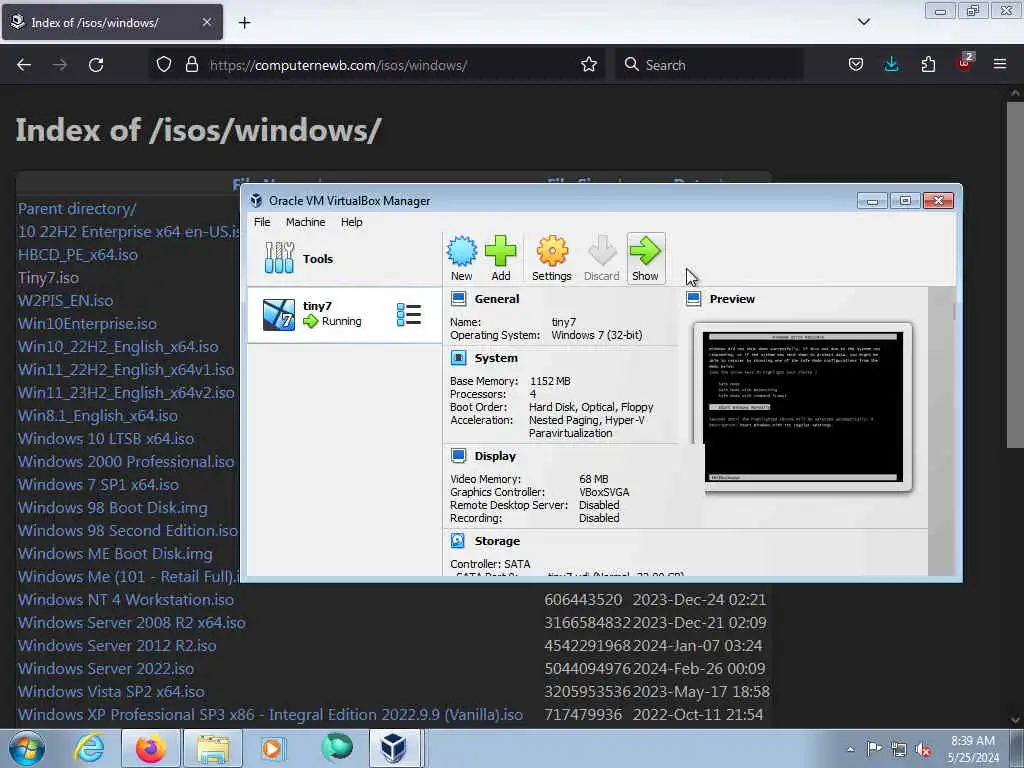This screenshot has width=1024, height=768.
Task: Click the Firefox taskbar icon
Action: coord(150,748)
